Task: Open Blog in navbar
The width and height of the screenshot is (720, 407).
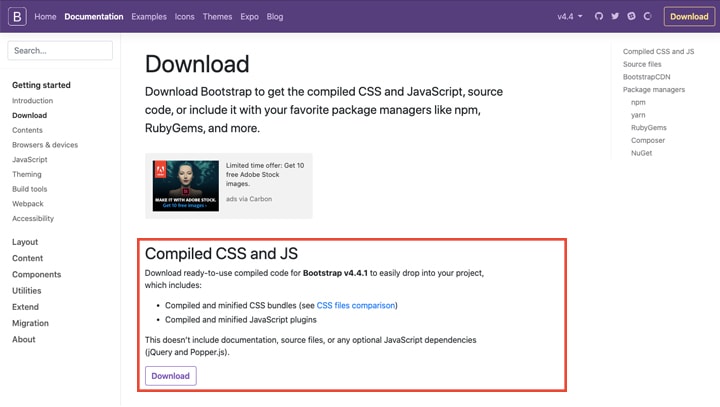Action: coord(275,17)
